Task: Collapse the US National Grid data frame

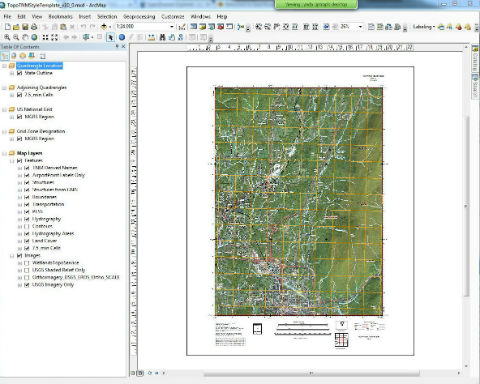Action: (4, 110)
